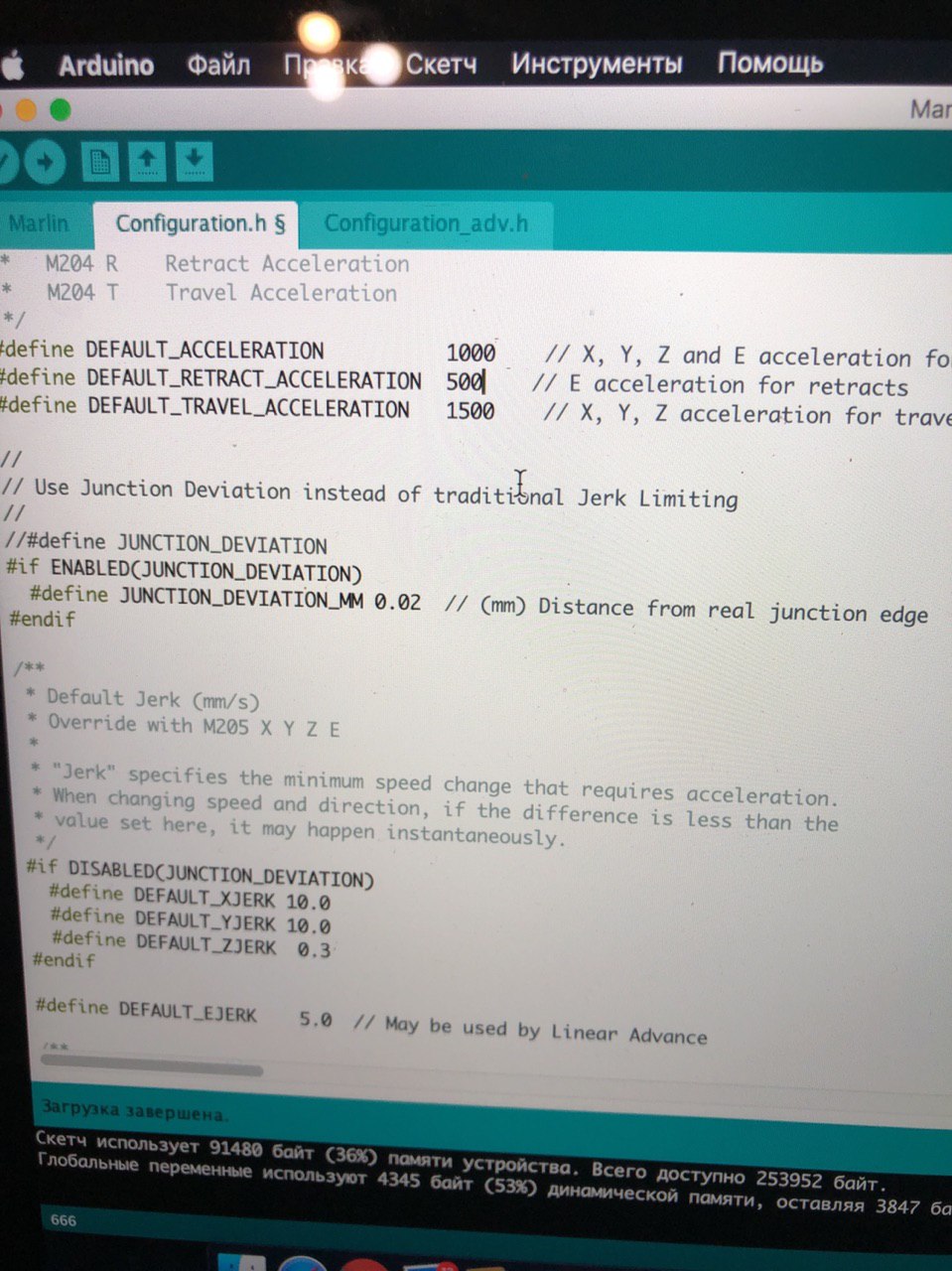Click the DEFAULT_EJERK value 5.0
Image resolution: width=952 pixels, height=1271 pixels.
[316, 1020]
